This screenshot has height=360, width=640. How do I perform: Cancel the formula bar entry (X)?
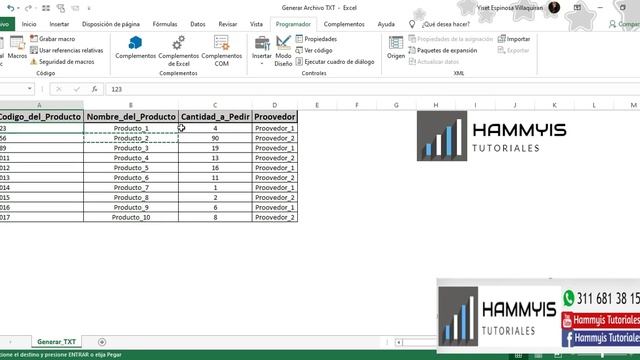coord(59,89)
